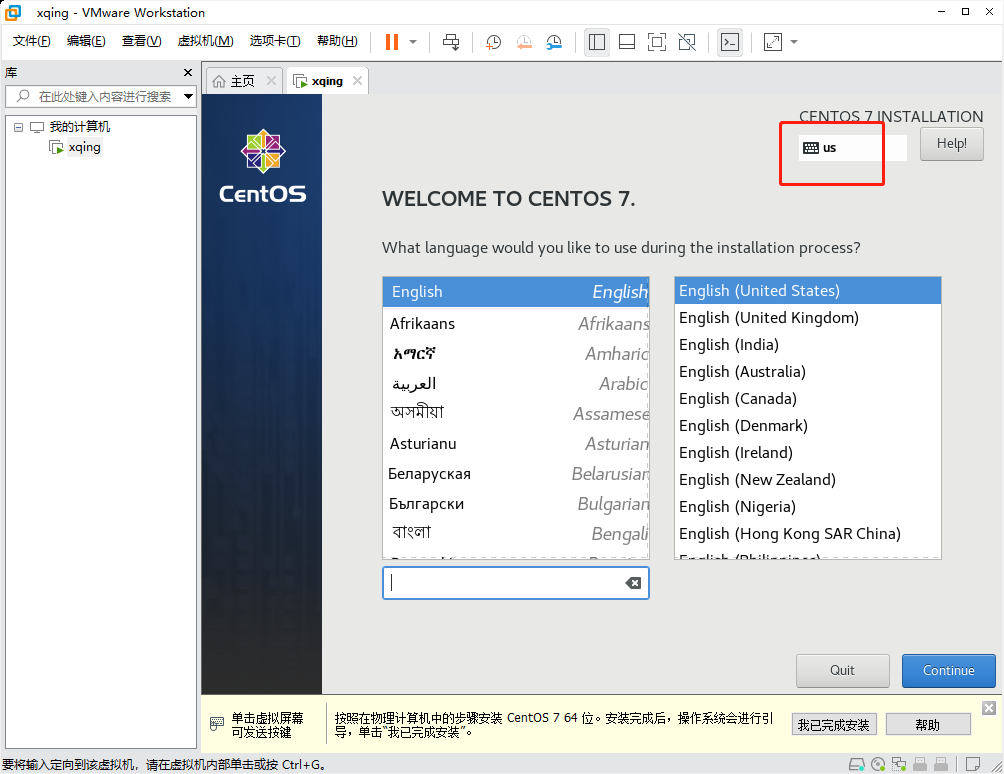Open the 虚拟机(M) menu
Image resolution: width=1004 pixels, height=774 pixels.
pos(205,41)
